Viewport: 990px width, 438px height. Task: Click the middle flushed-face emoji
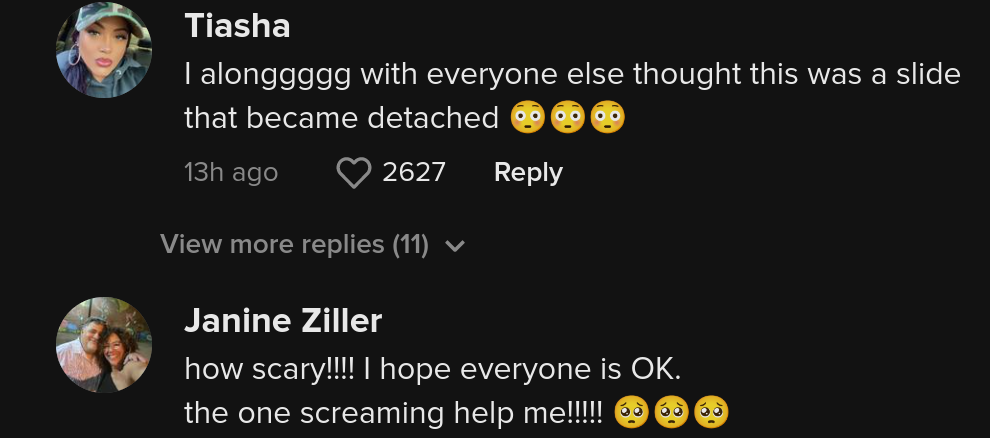point(568,117)
